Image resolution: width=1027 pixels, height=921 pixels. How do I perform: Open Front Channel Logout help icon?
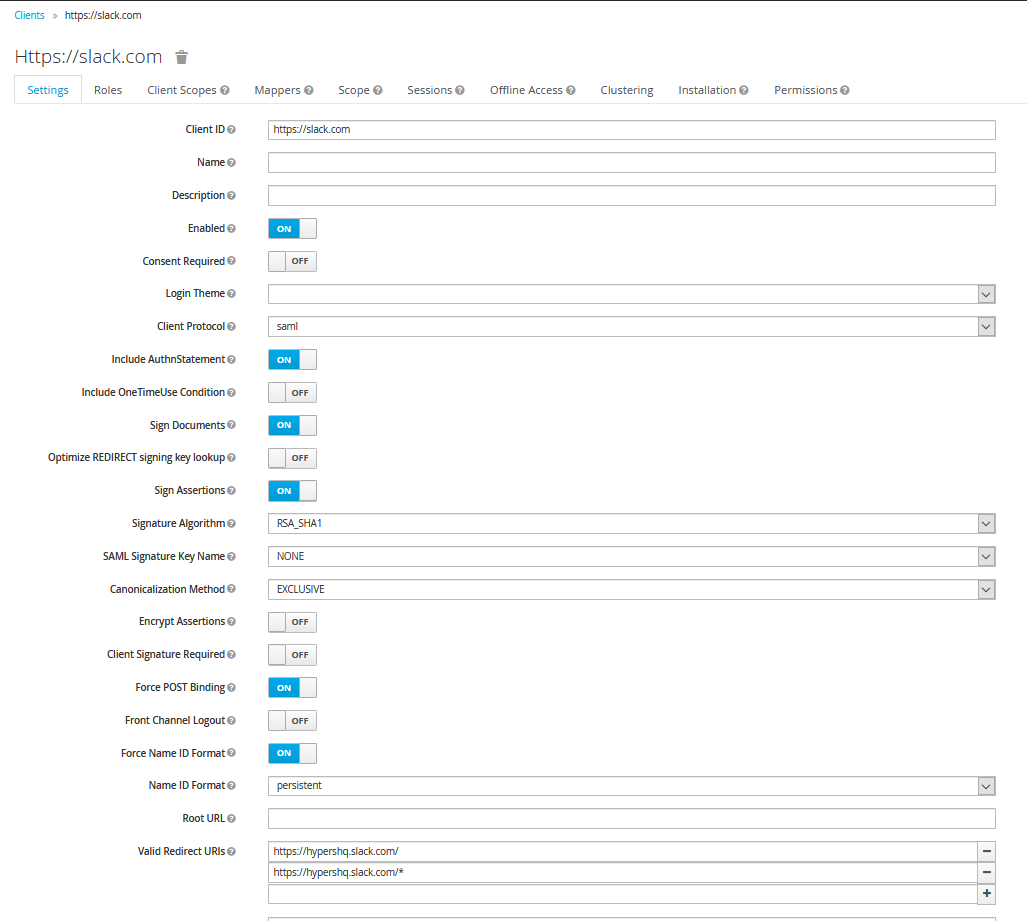231,721
